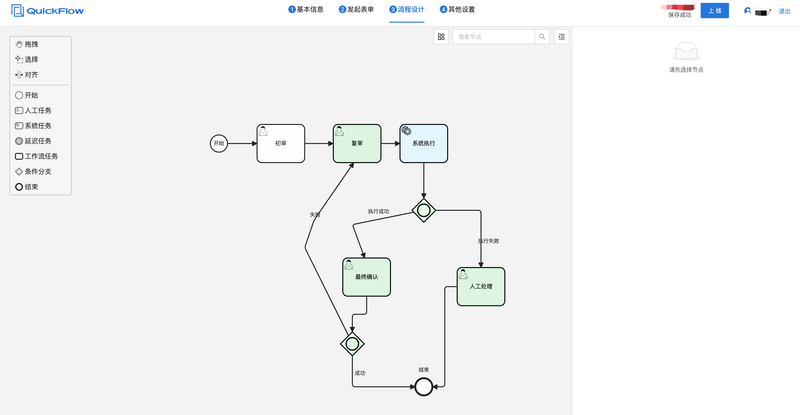Click the user icon on 最终确认 node
Viewport: 800px width, 415px height.
(348, 264)
